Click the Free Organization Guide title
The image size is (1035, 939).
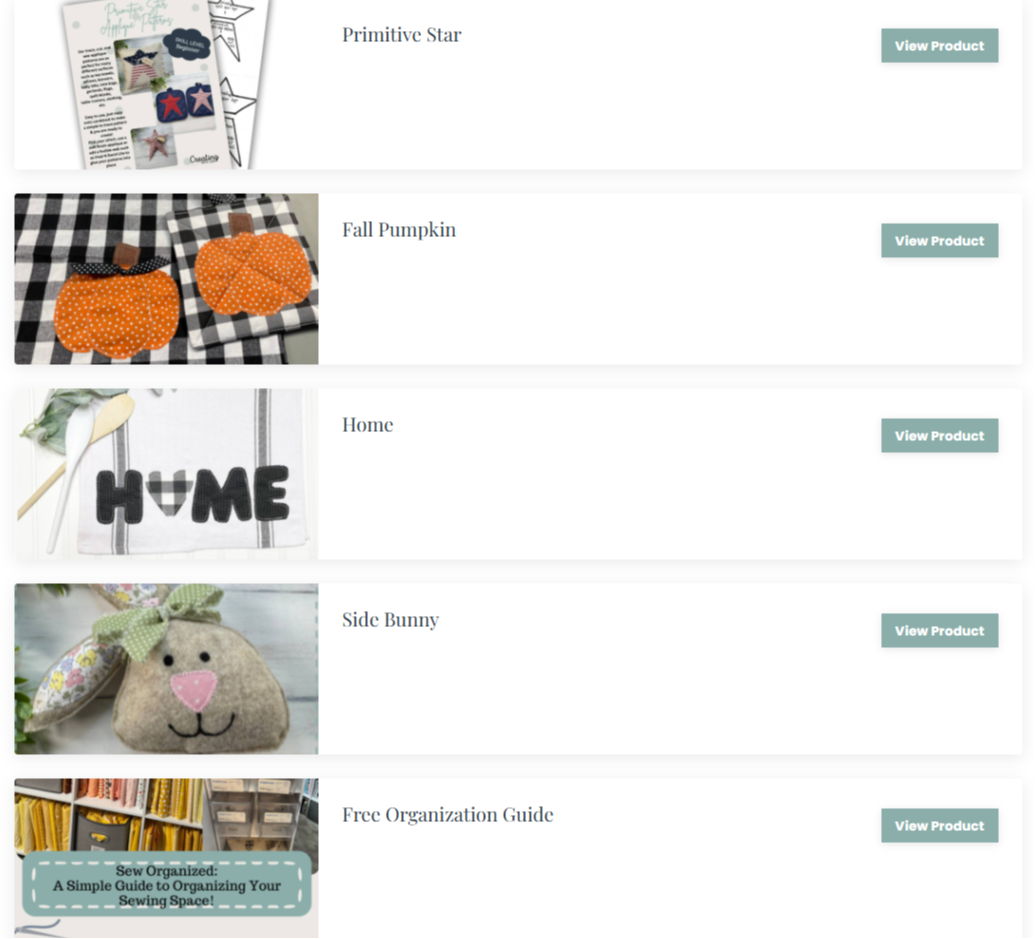(448, 814)
